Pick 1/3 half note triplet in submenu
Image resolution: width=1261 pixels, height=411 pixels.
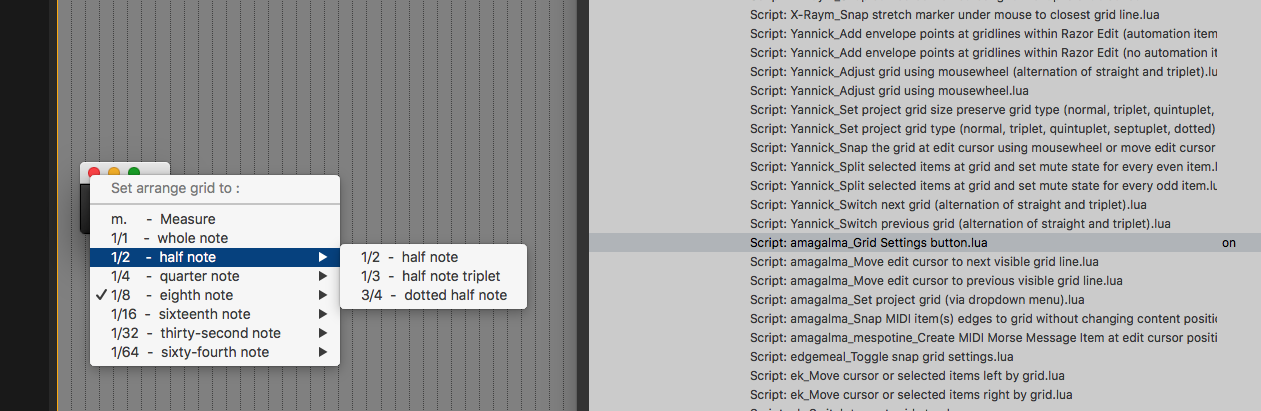click(x=430, y=276)
